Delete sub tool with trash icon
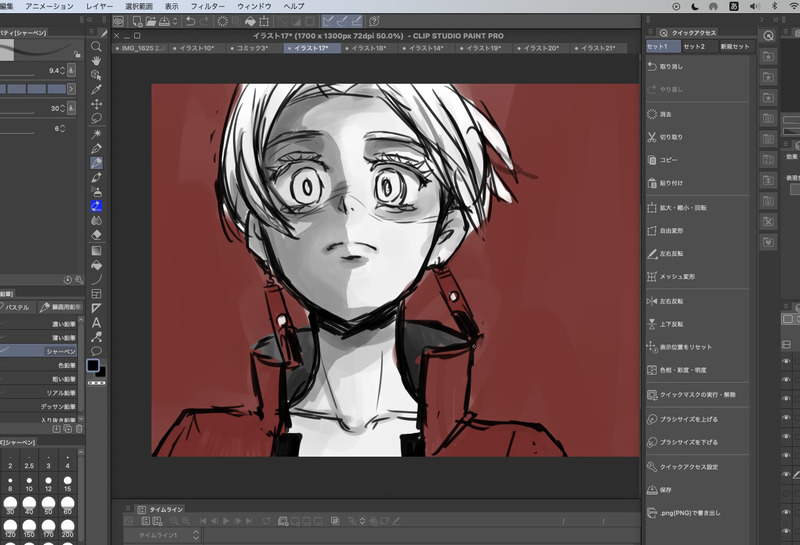800x545 pixels. pos(79,429)
